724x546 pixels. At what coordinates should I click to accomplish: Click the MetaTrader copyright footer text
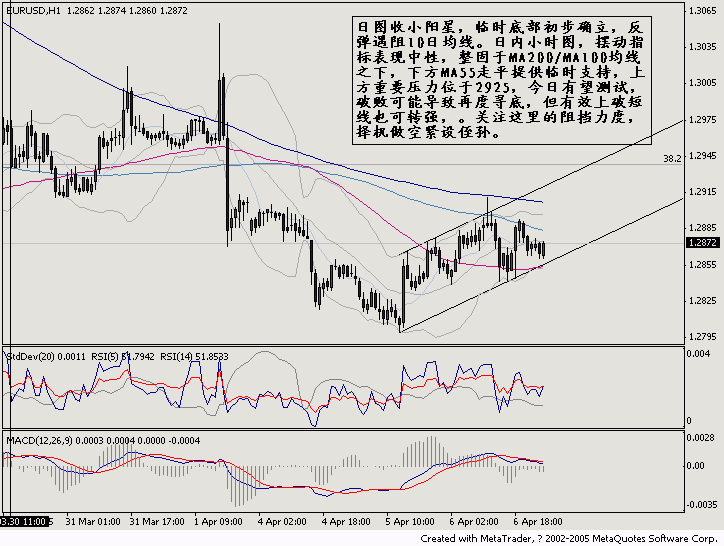coord(569,539)
